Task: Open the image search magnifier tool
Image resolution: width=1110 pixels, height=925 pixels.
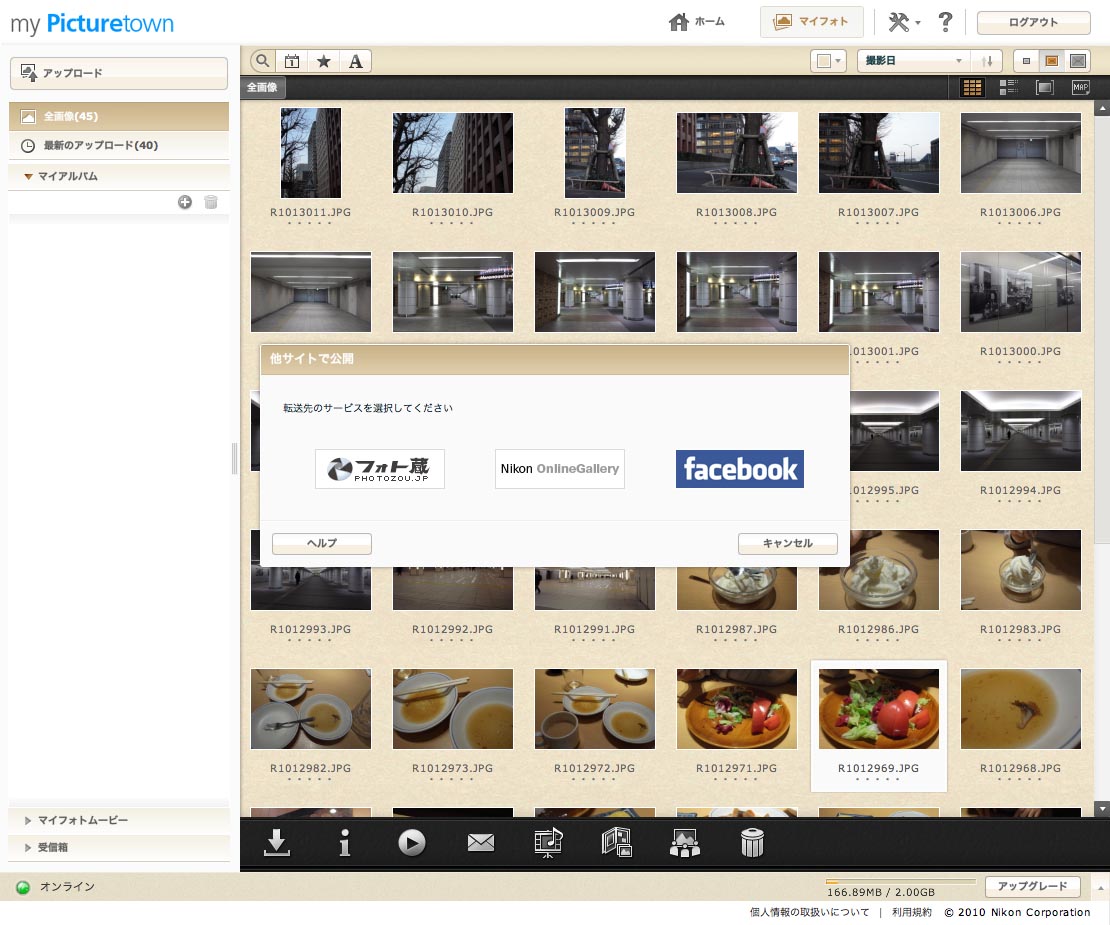Action: (x=260, y=60)
